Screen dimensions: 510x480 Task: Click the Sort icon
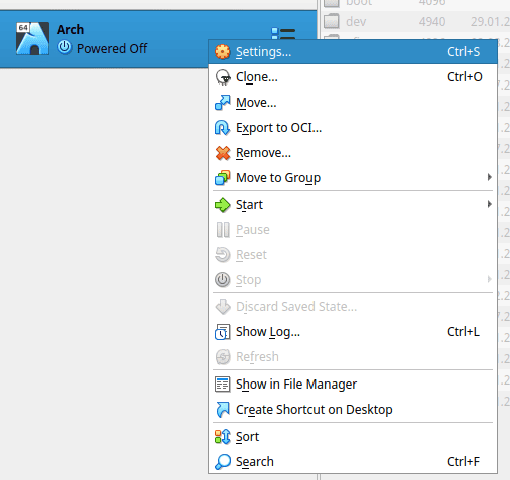[222, 437]
